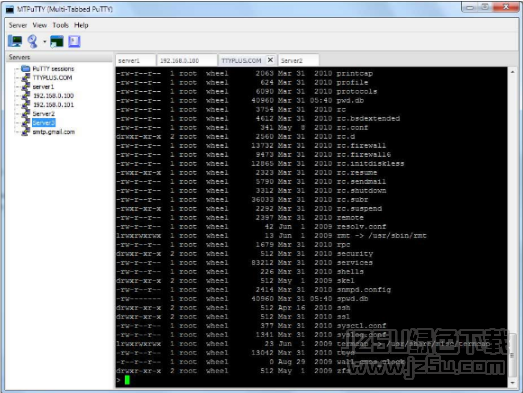Viewport: 523px width, 393px height.
Task: Click terminal scrollbar up arrow
Action: point(512,72)
